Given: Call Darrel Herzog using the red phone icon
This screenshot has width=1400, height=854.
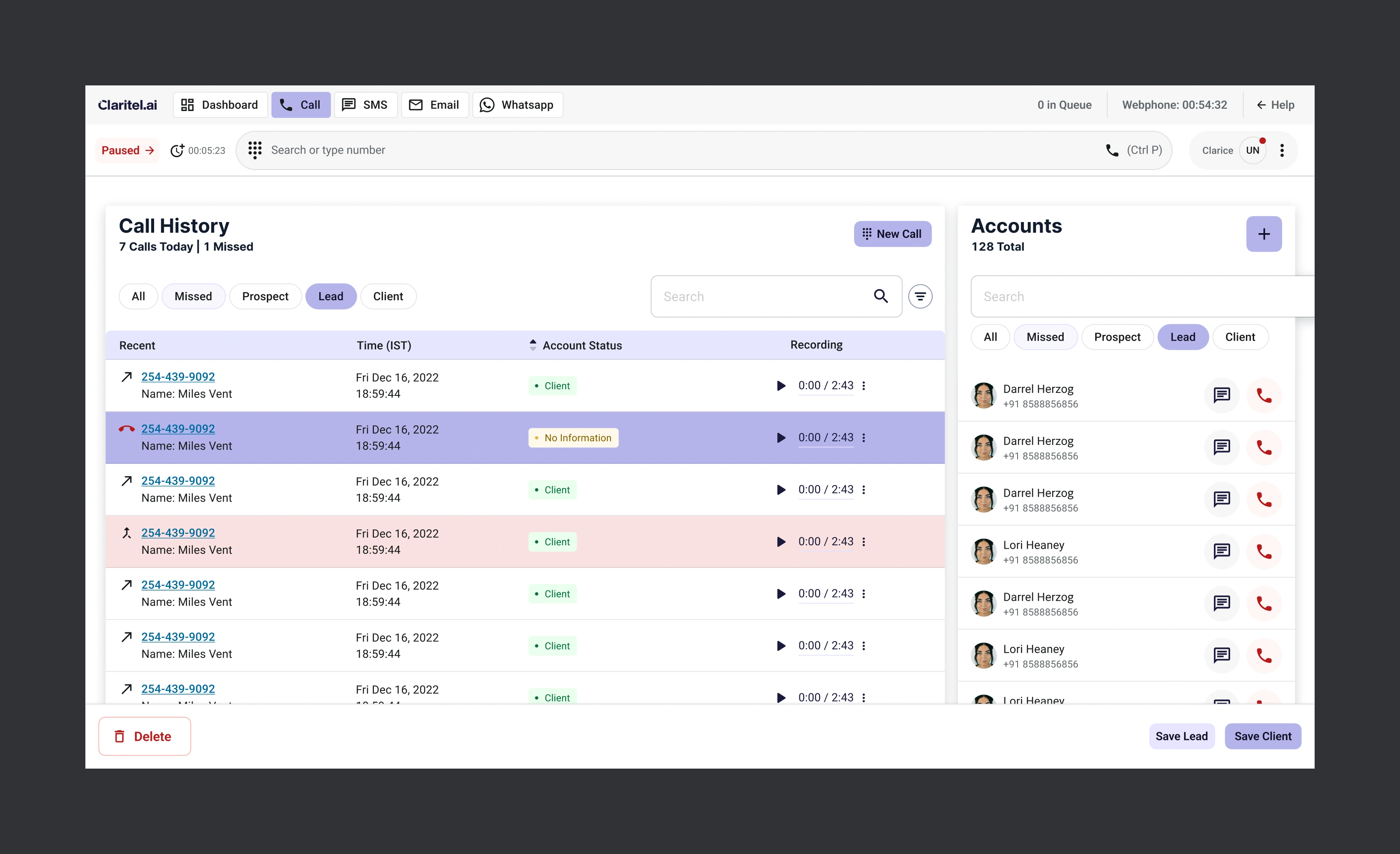Looking at the screenshot, I should click(x=1264, y=395).
